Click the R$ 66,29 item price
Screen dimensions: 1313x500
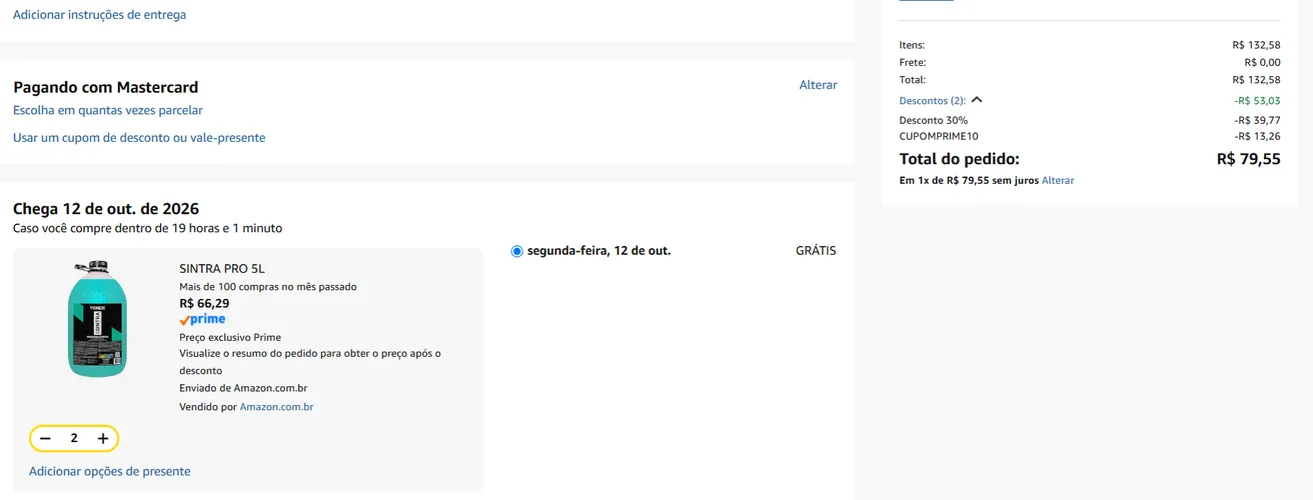204,303
